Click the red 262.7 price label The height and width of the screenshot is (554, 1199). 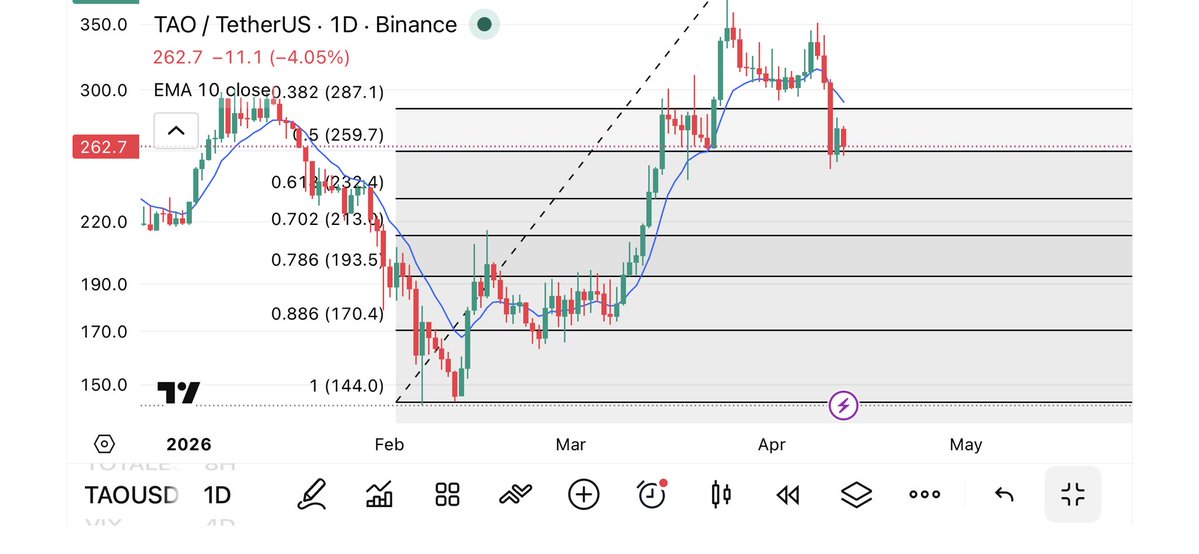[x=104, y=147]
